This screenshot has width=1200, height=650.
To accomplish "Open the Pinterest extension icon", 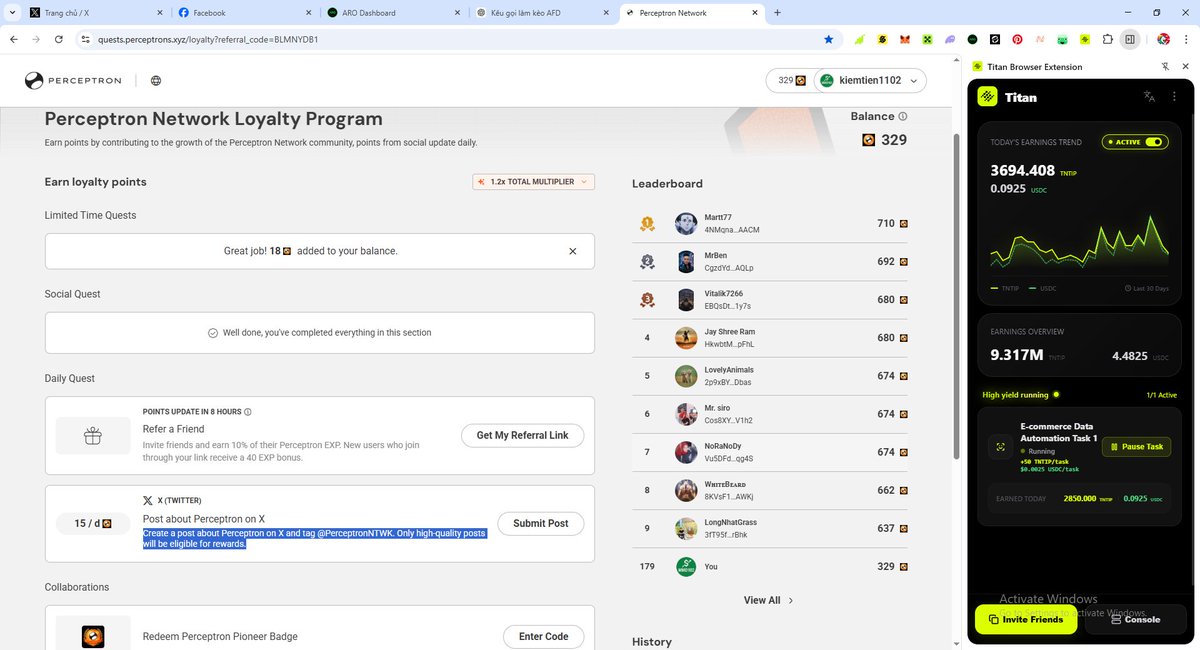I will pos(1017,39).
